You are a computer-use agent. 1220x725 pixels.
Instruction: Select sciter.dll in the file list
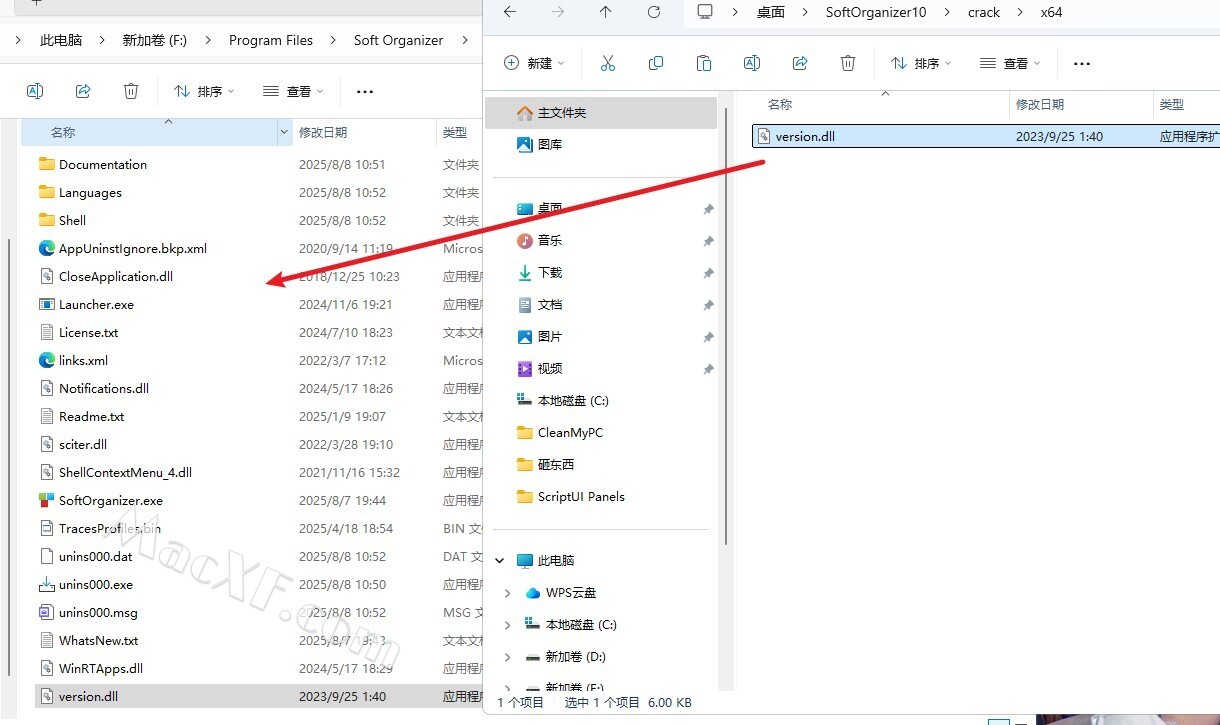(x=83, y=444)
